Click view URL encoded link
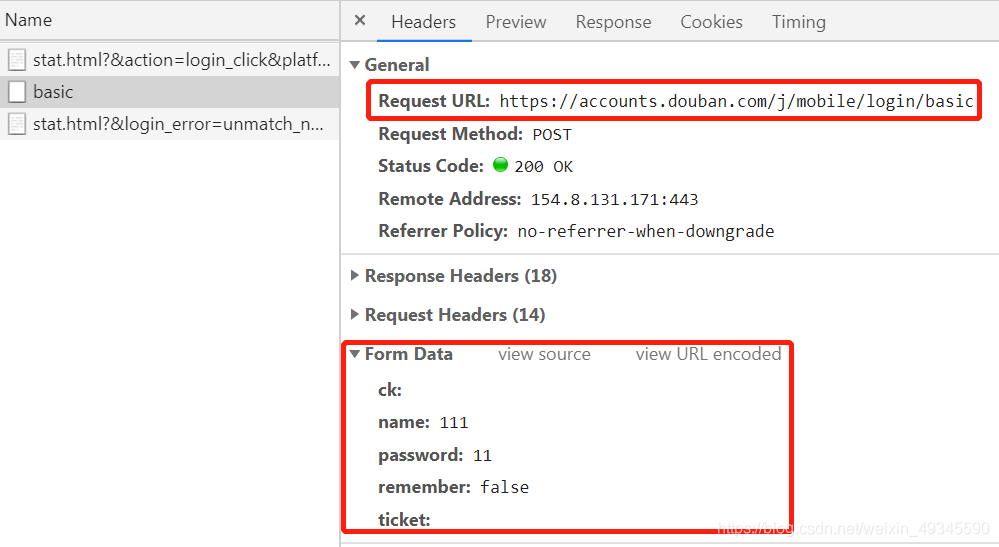The image size is (999, 547). pos(708,354)
